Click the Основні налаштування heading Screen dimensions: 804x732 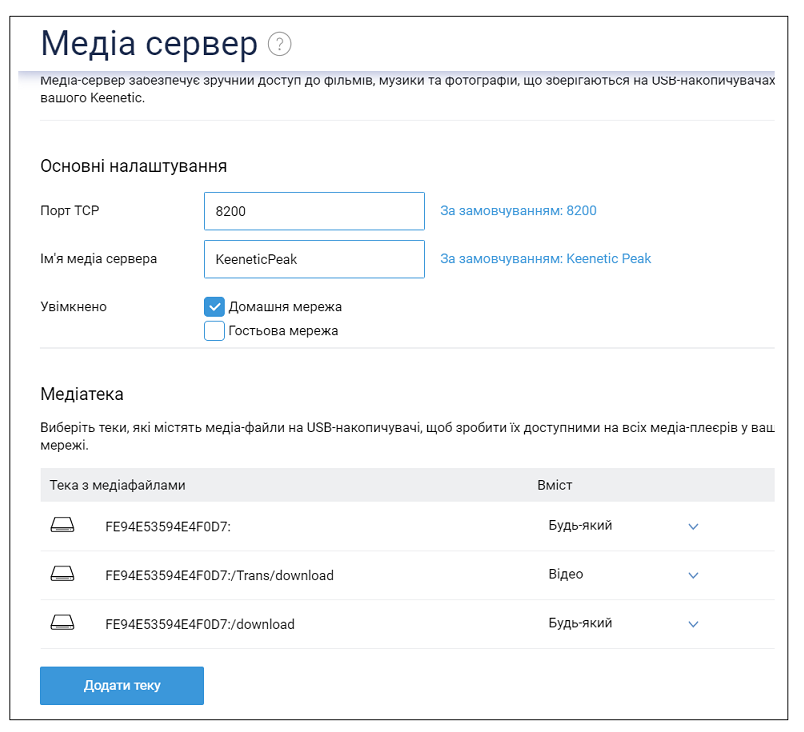(x=133, y=166)
